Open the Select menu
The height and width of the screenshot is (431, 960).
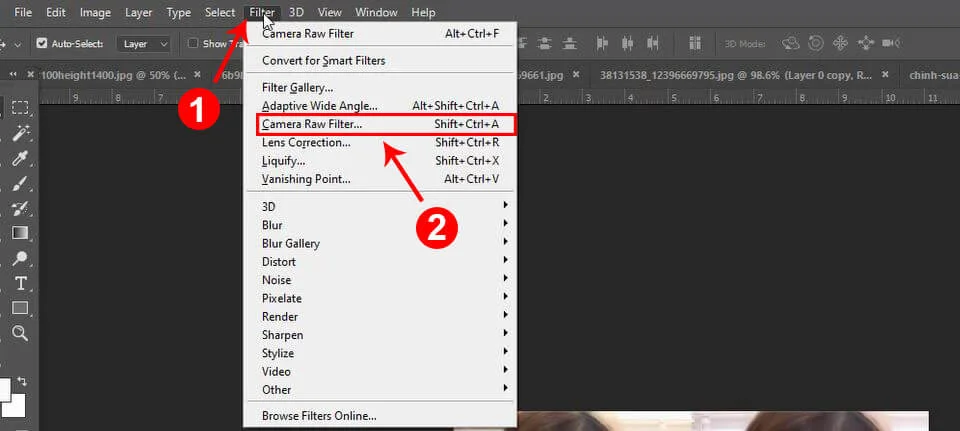pyautogui.click(x=220, y=12)
